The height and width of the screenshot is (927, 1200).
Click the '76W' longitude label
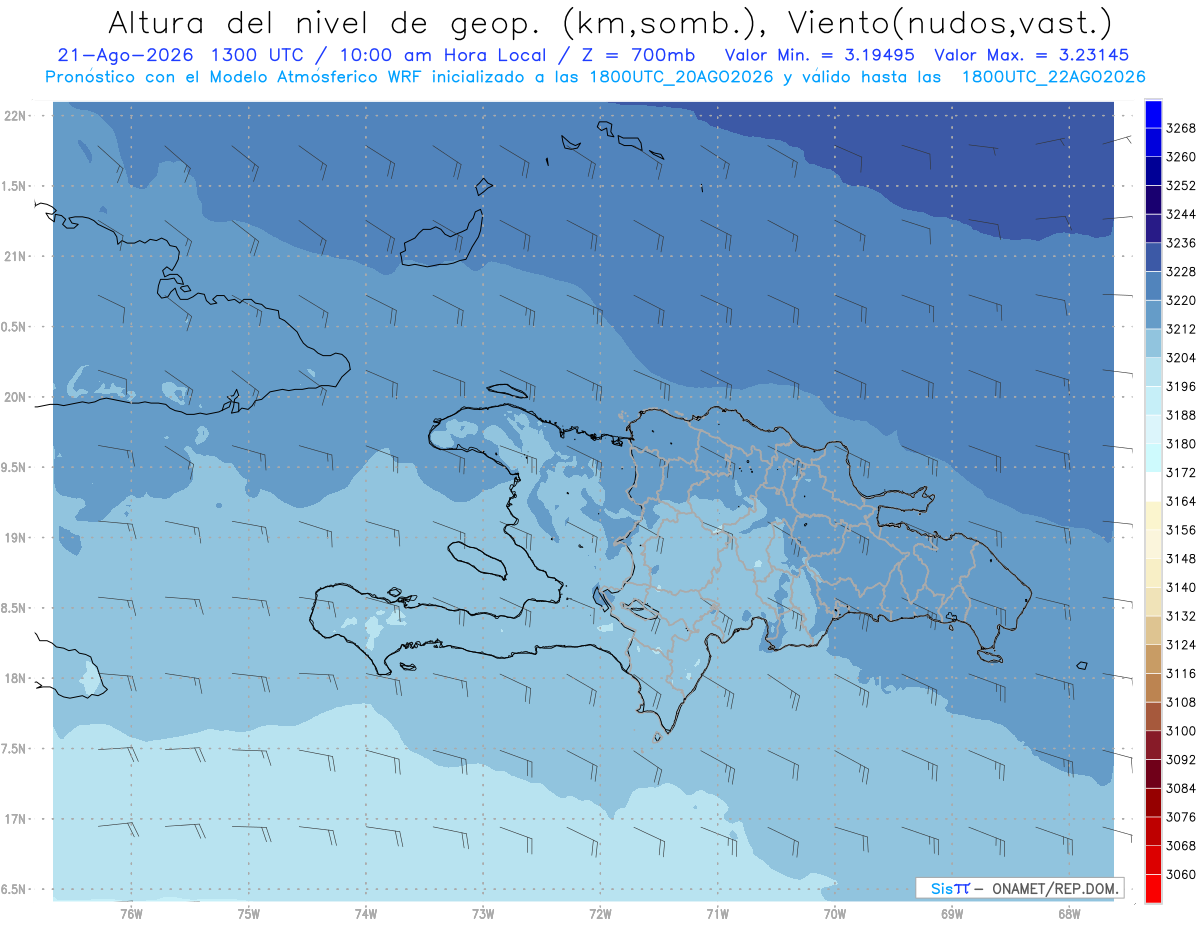coord(131,913)
